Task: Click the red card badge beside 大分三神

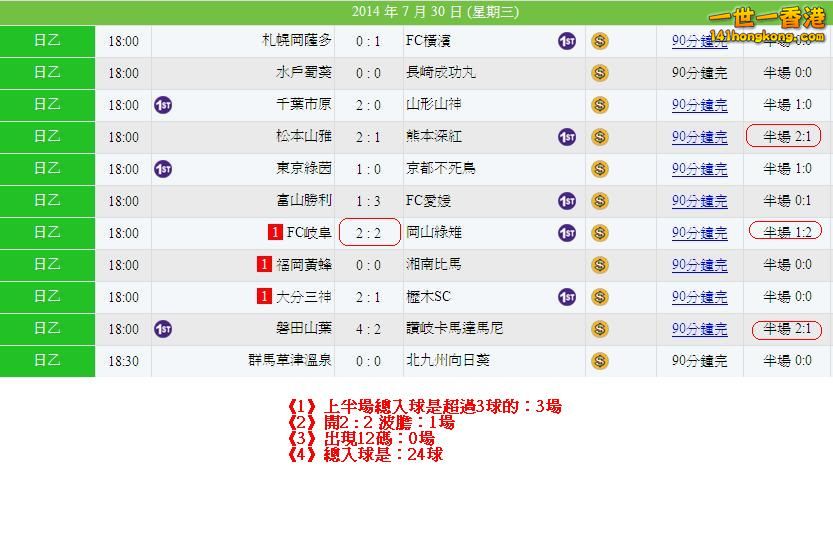Action: pos(264,297)
